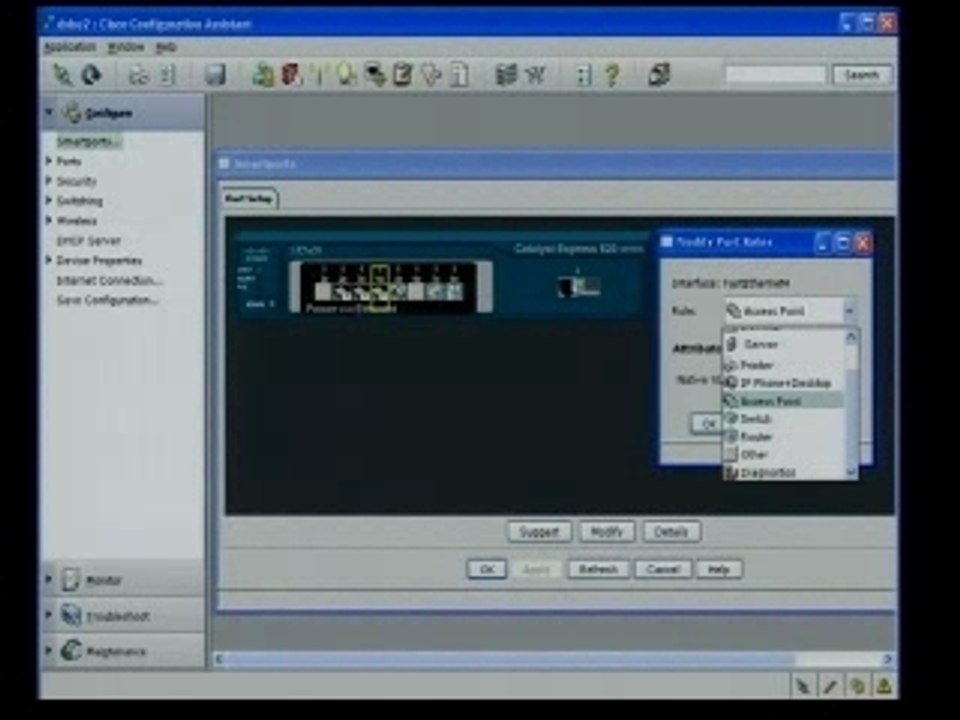Expand the Monitor section

(48, 579)
